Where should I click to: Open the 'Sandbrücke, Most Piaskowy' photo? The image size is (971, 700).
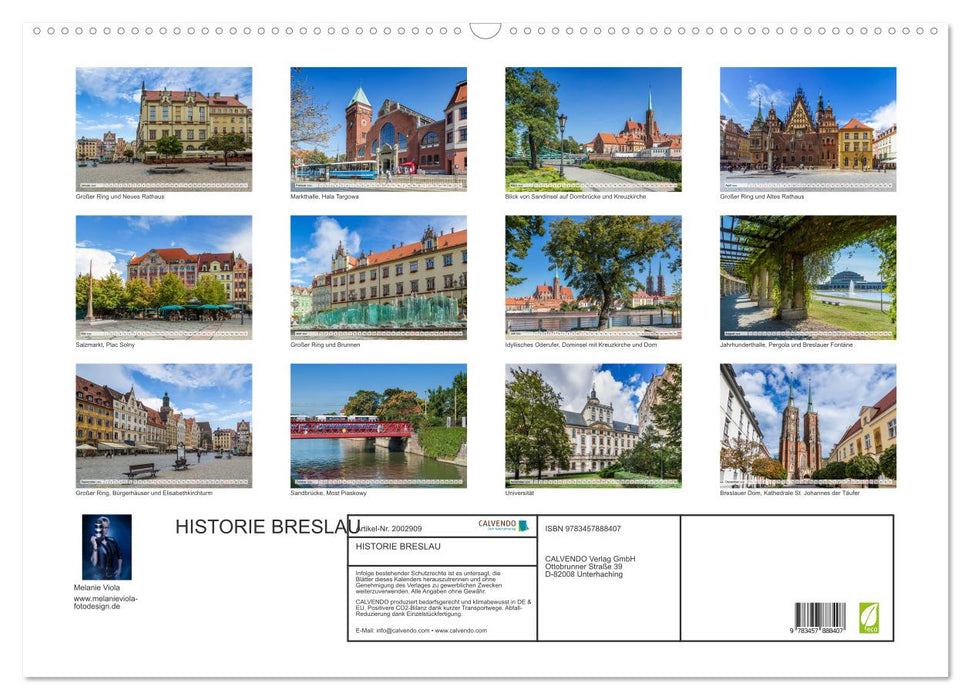(378, 425)
